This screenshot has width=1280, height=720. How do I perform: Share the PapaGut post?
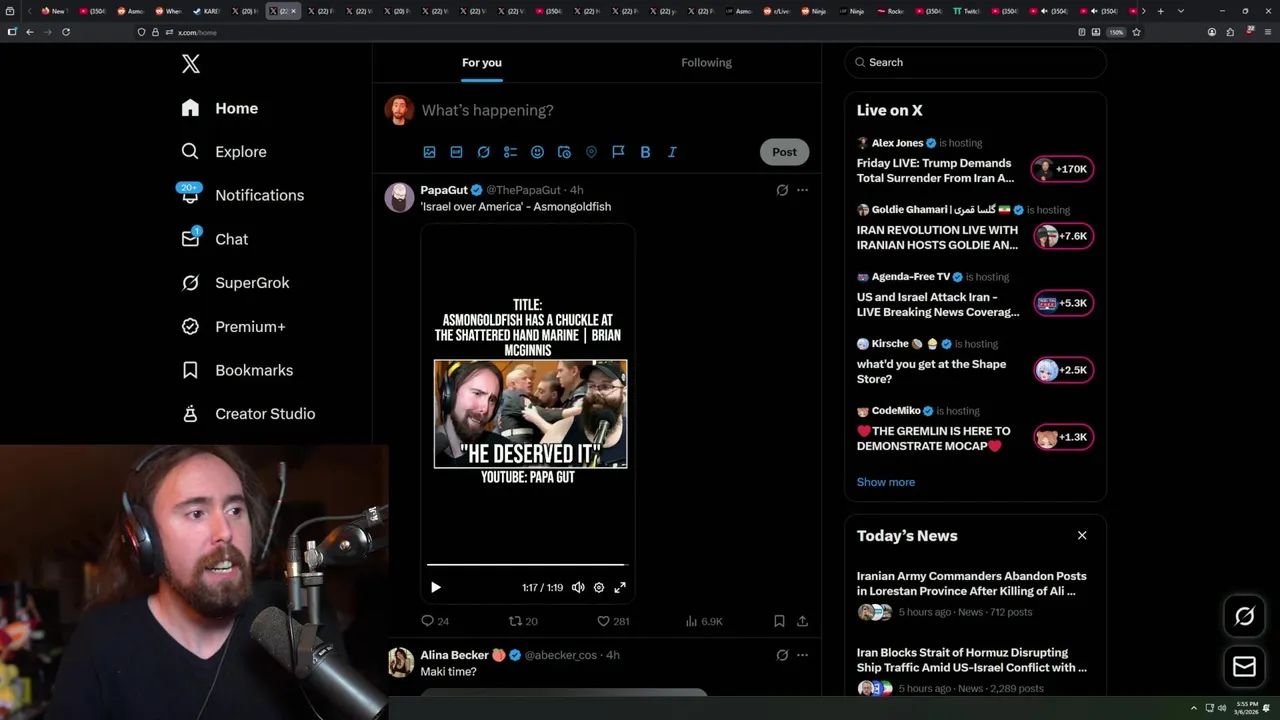click(x=802, y=621)
